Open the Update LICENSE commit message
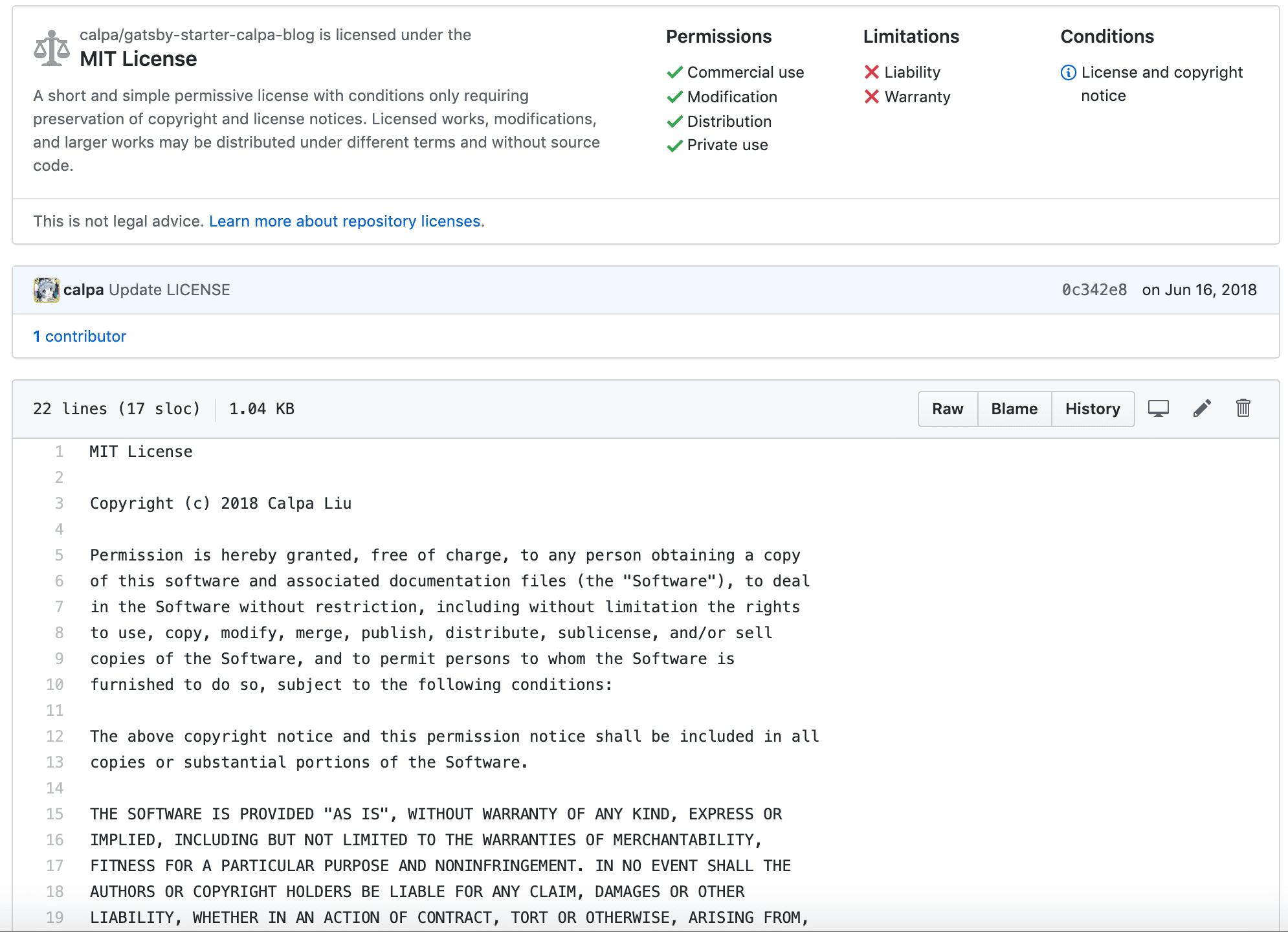This screenshot has width=1288, height=932. [170, 290]
